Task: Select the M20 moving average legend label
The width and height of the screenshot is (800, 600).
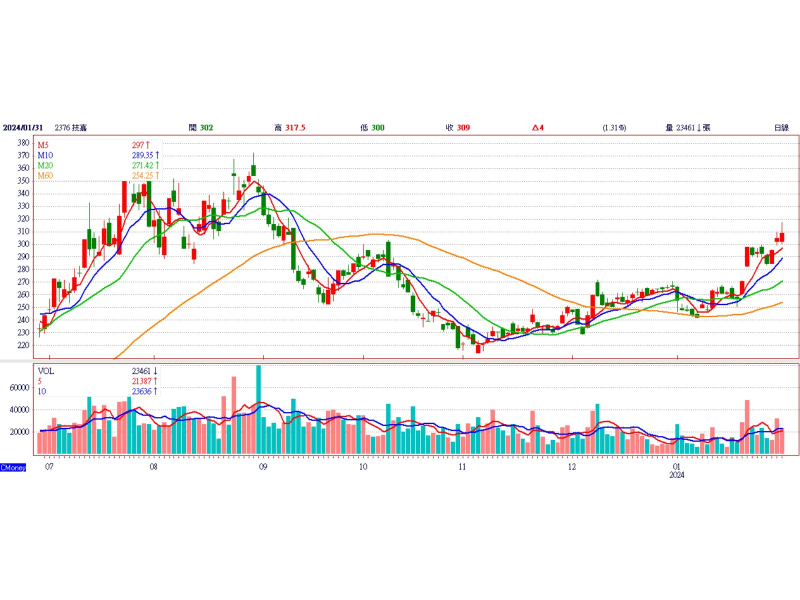Action: [x=46, y=166]
